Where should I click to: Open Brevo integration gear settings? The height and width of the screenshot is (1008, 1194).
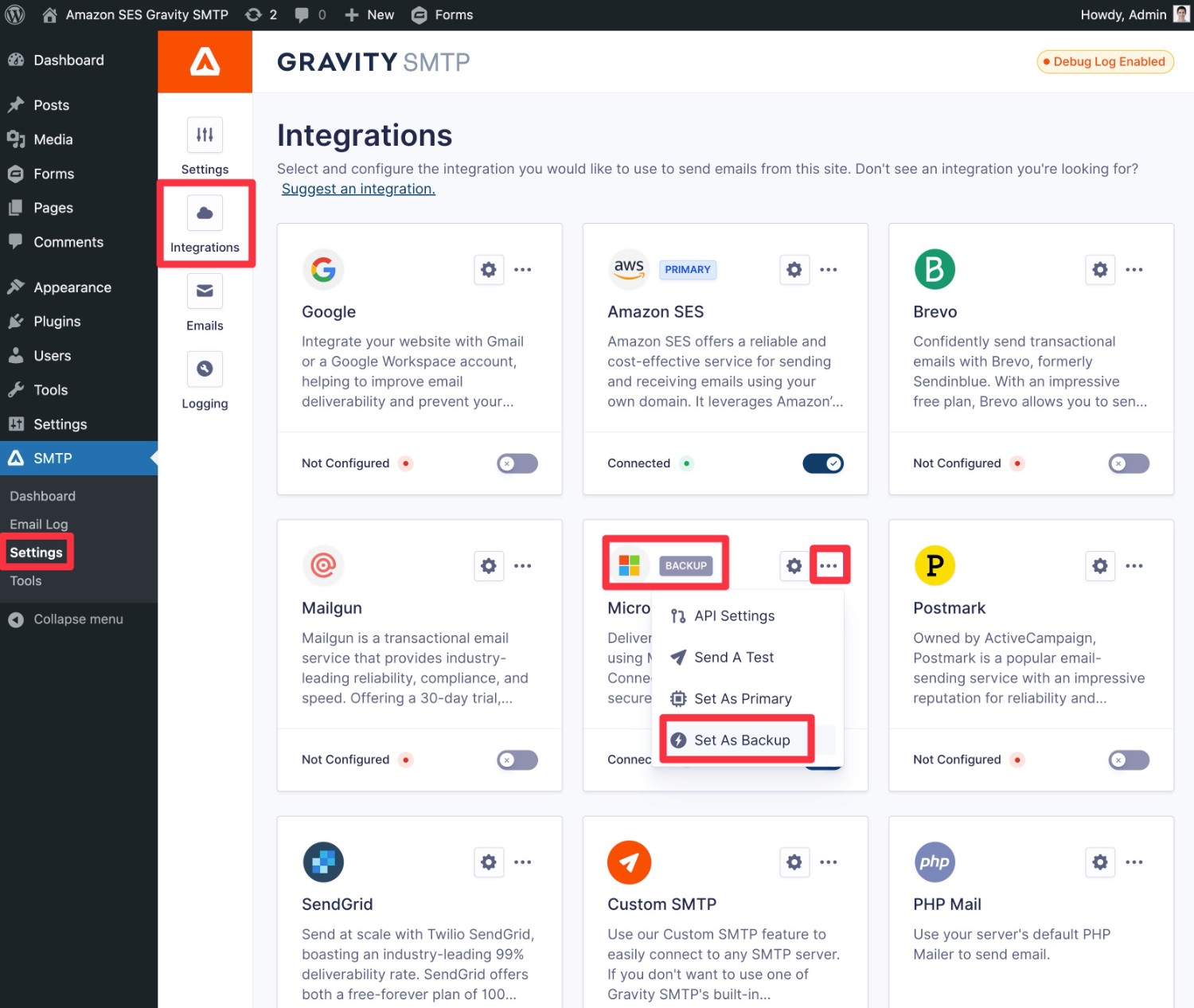[1100, 270]
